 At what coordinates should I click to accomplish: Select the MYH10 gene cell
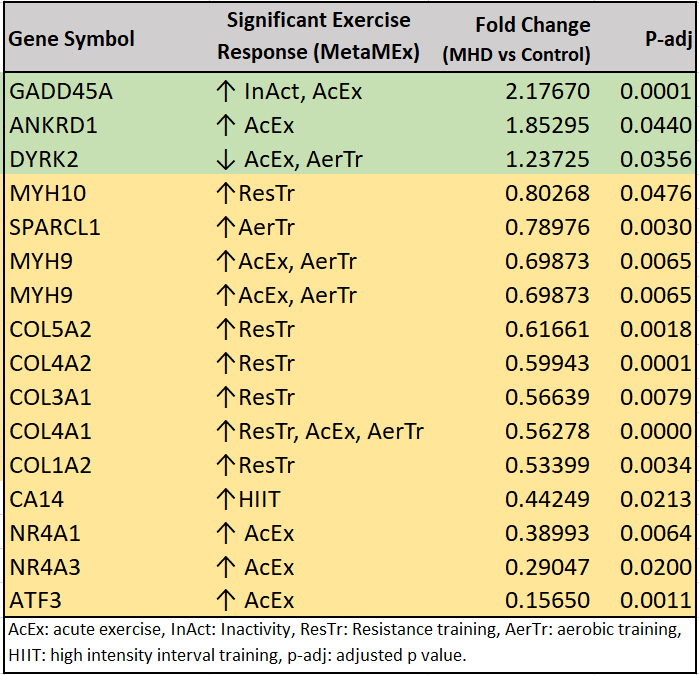(x=45, y=194)
